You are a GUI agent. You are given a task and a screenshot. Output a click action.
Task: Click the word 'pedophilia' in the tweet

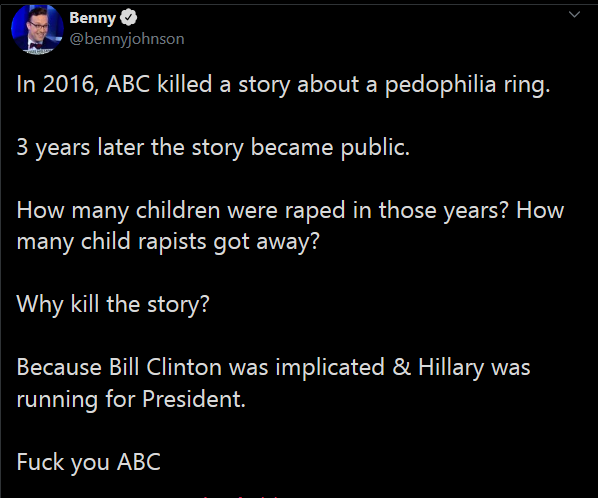[440, 85]
